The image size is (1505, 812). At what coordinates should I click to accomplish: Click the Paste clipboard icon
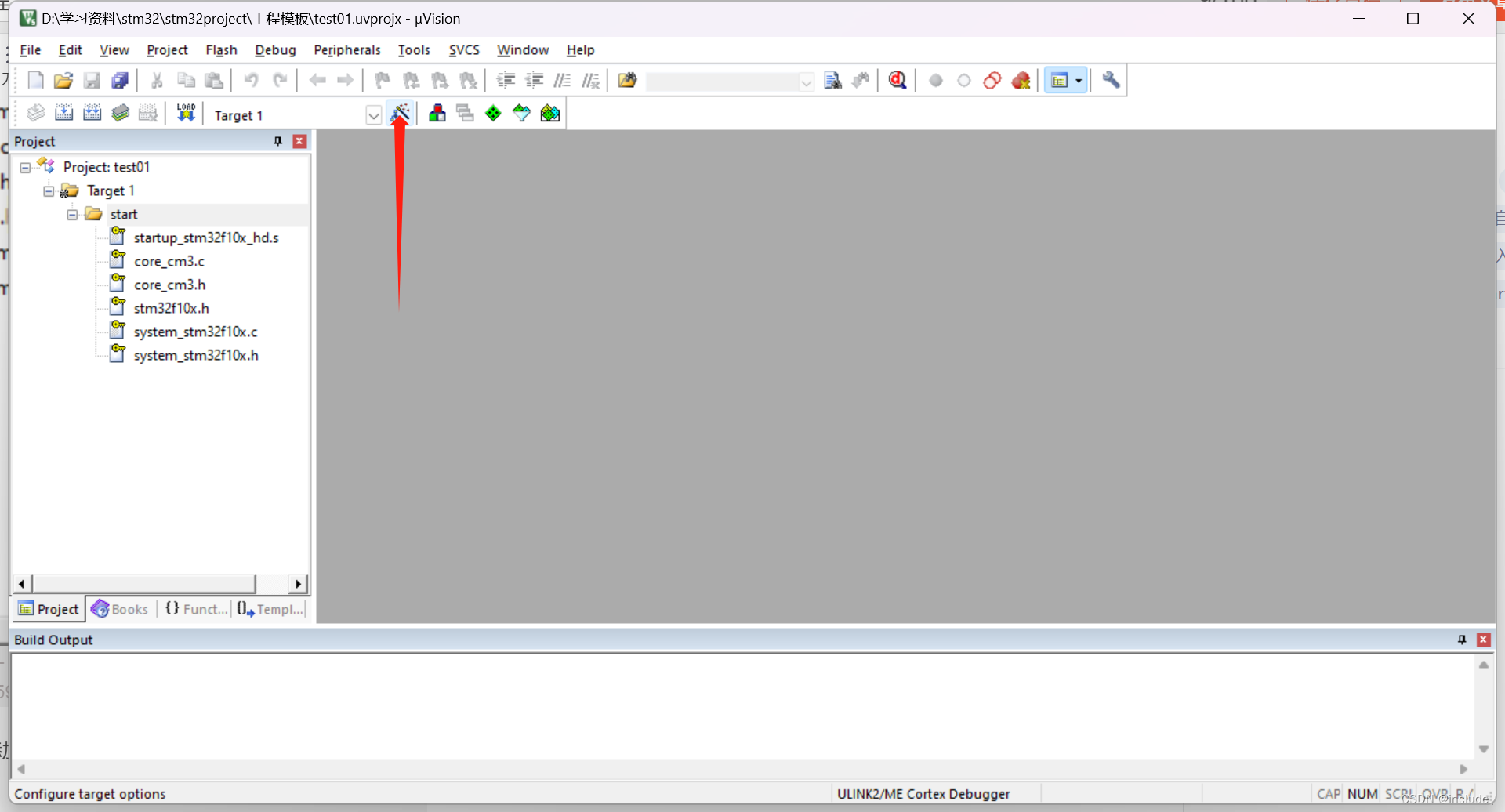pos(214,81)
